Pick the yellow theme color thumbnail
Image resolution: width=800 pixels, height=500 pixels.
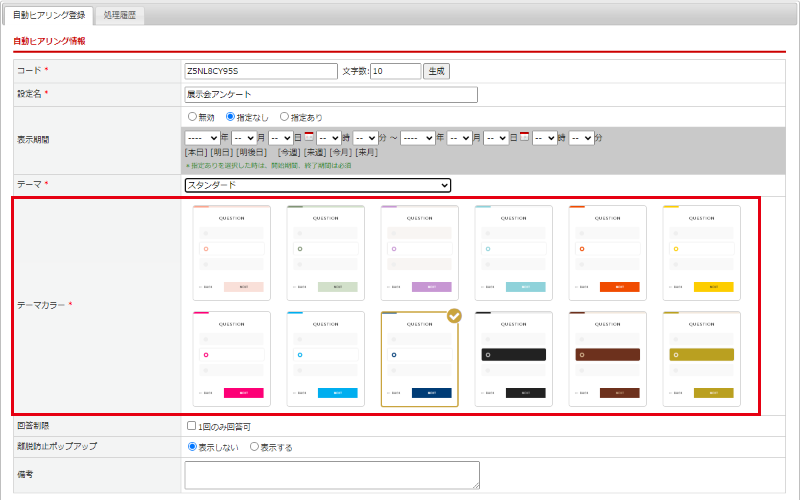[701, 251]
